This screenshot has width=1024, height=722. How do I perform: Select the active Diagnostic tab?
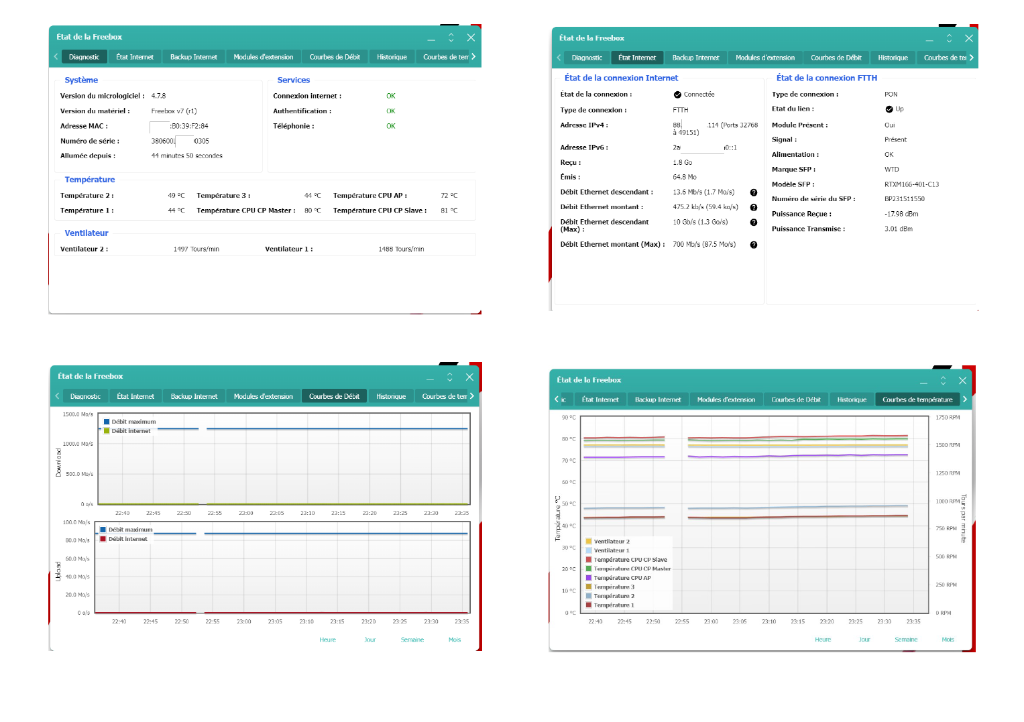[84, 57]
